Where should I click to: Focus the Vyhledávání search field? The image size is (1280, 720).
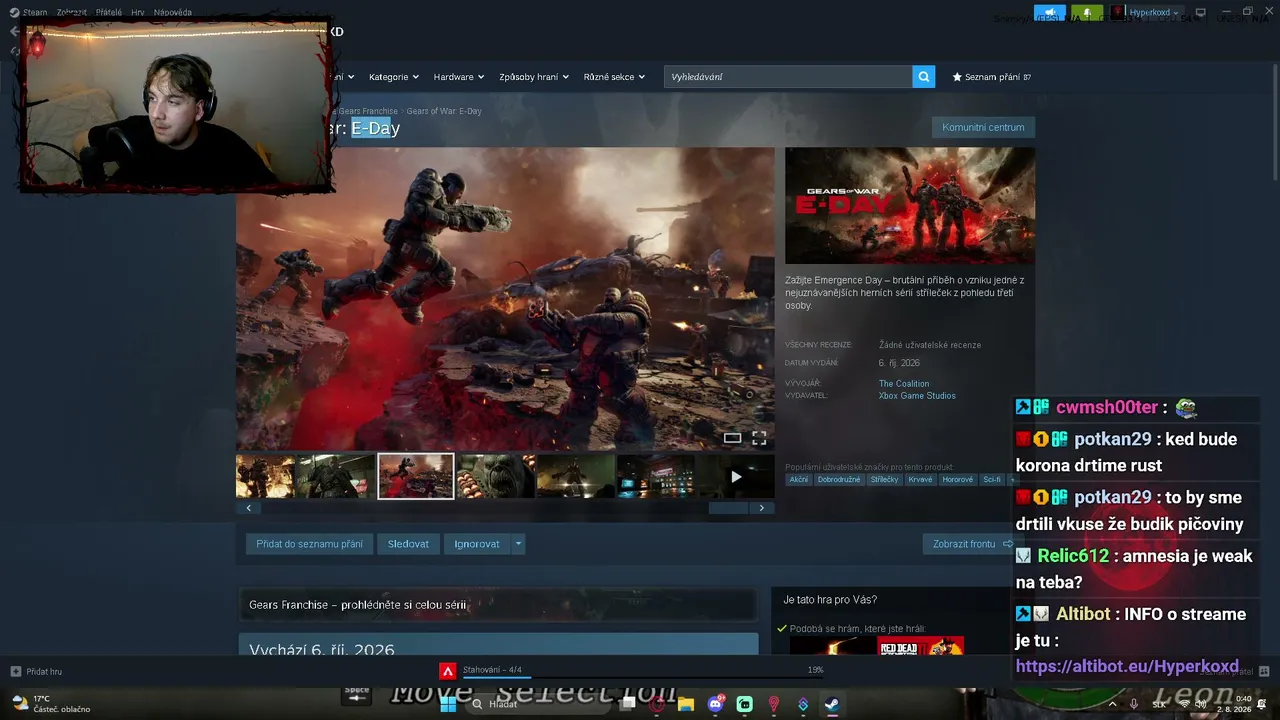click(788, 77)
